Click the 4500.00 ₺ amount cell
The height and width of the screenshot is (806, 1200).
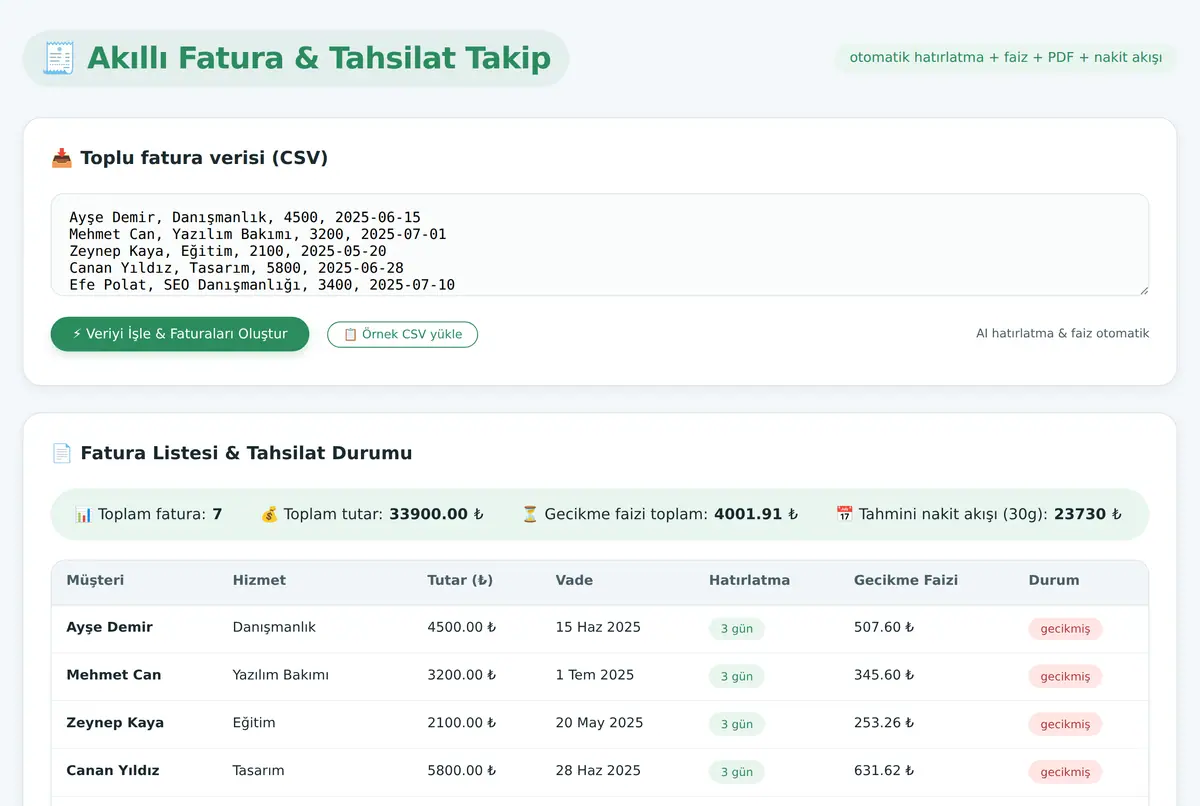point(462,627)
